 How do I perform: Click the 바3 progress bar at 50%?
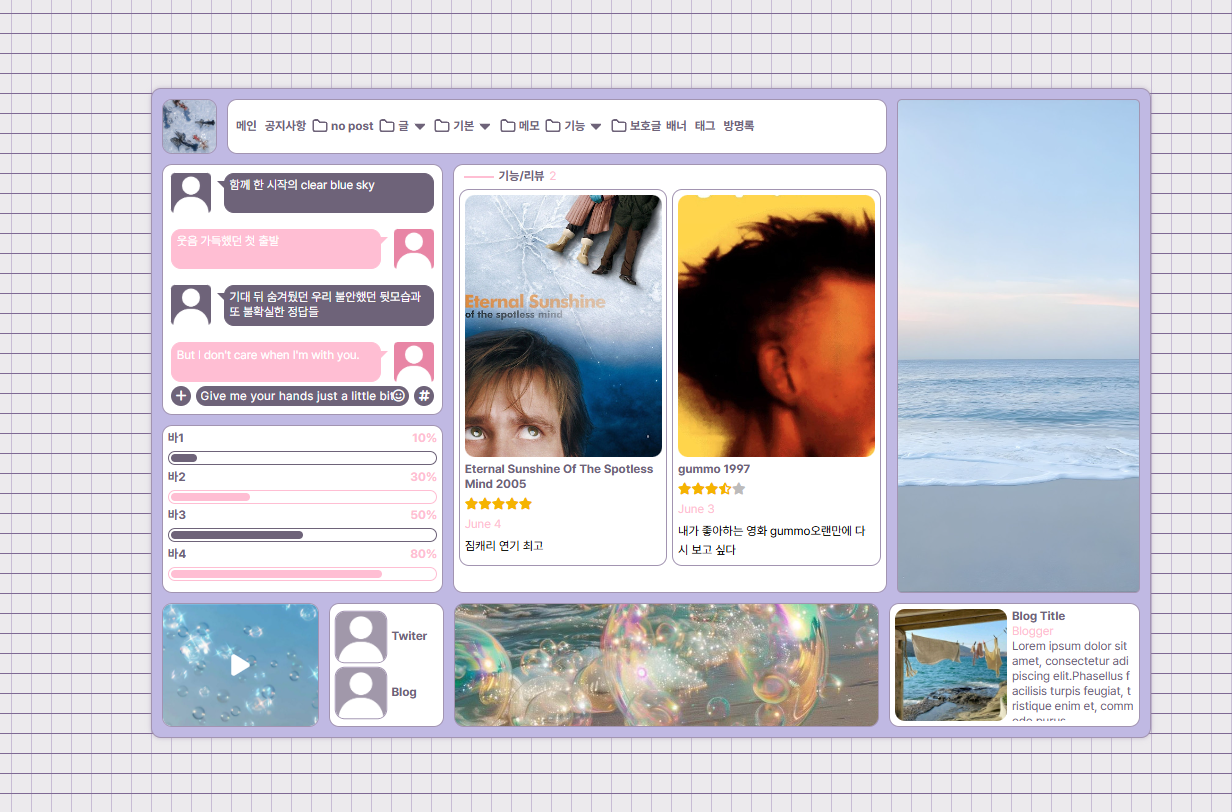303,535
